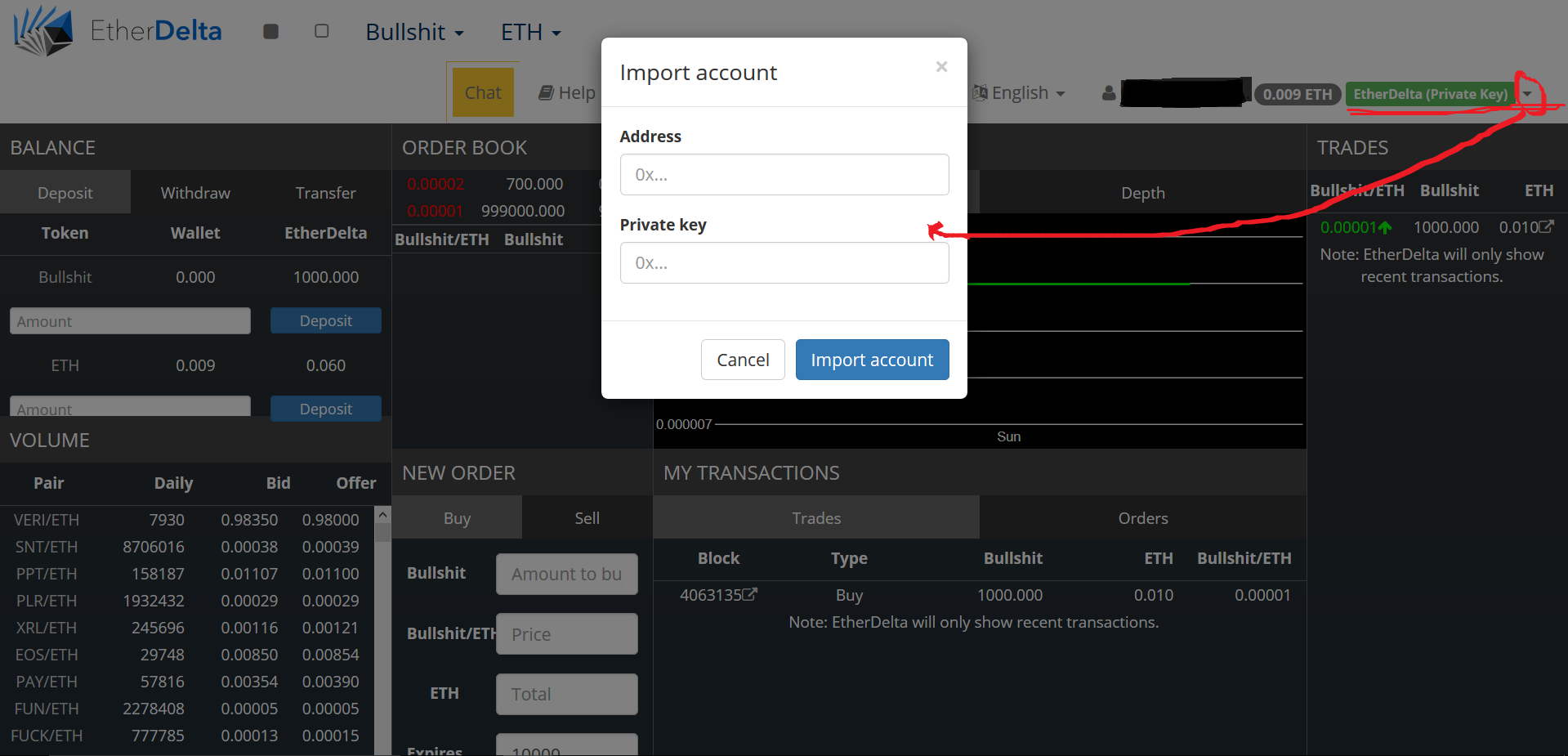This screenshot has width=1568, height=756.
Task: Focus the Total field in New Order
Action: pyautogui.click(x=566, y=694)
